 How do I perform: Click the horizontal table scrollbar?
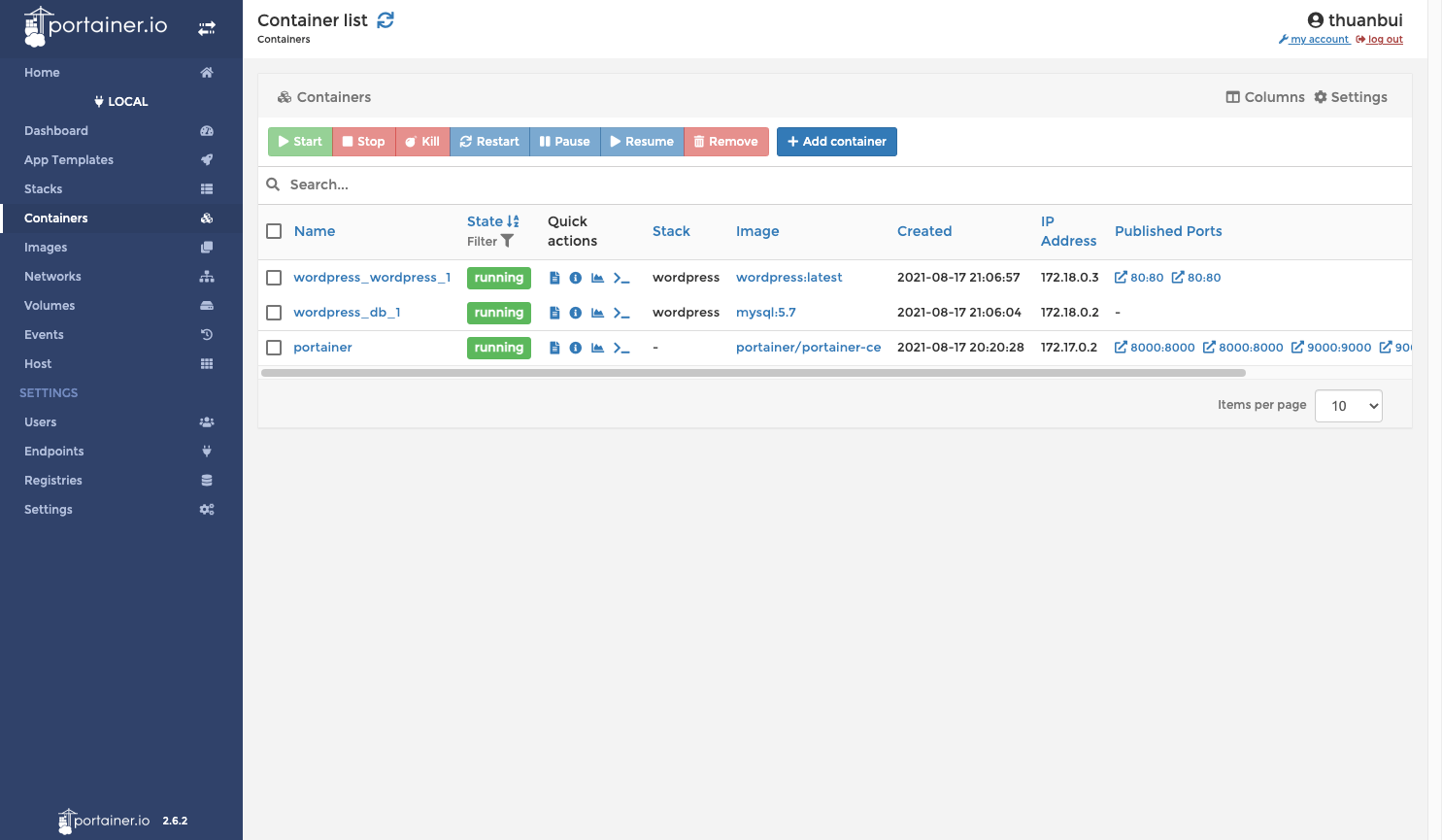754,373
